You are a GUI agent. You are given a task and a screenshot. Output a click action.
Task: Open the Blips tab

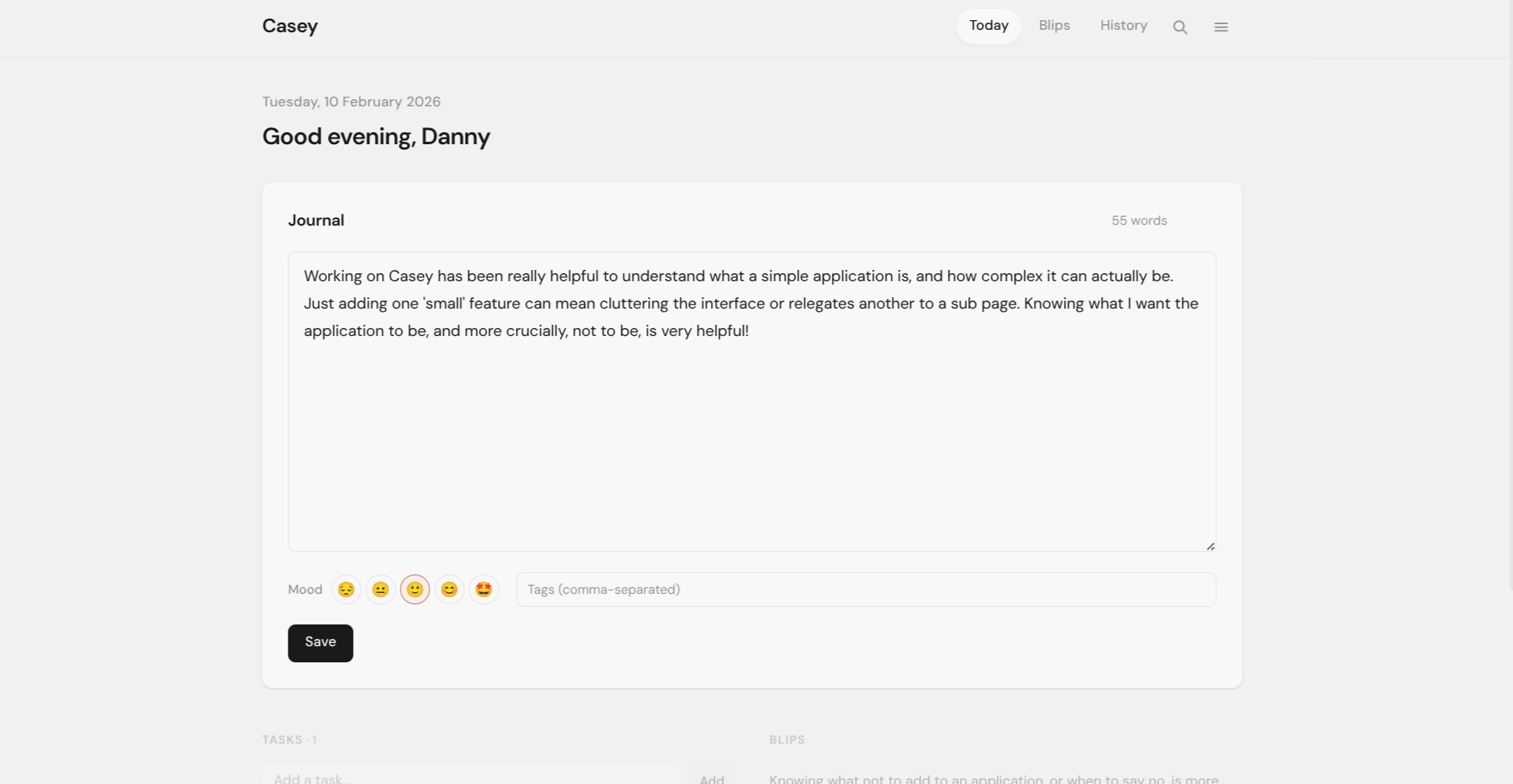pos(1054,26)
